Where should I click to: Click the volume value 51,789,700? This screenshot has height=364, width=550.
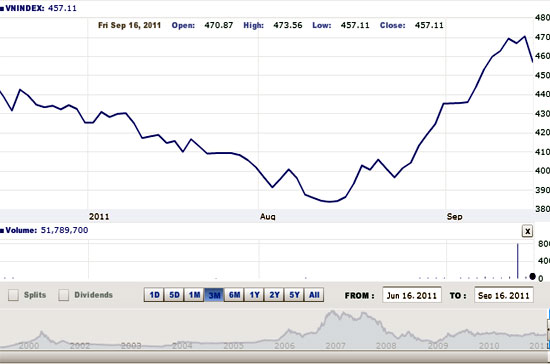point(65,230)
